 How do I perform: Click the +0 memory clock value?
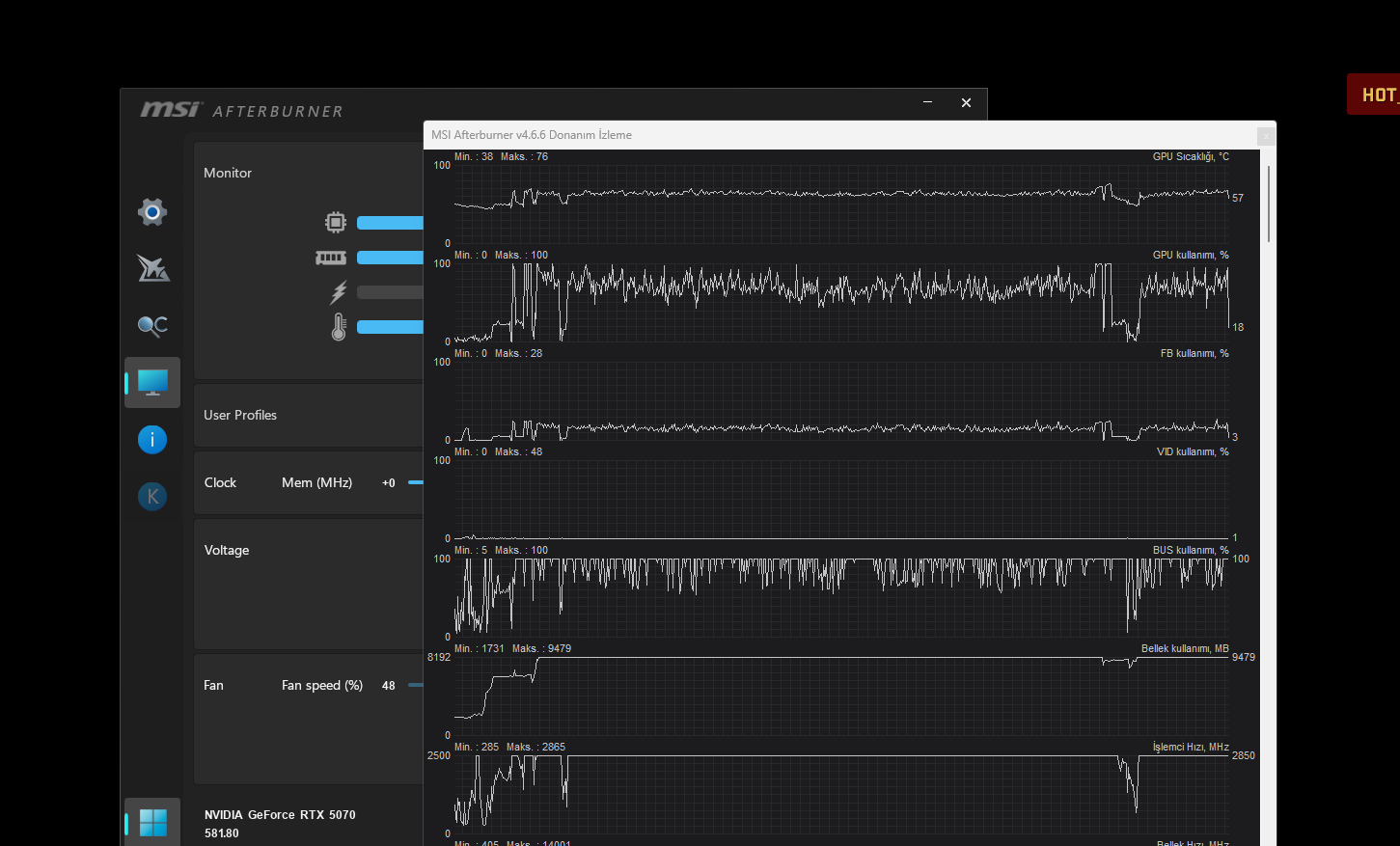(x=388, y=483)
